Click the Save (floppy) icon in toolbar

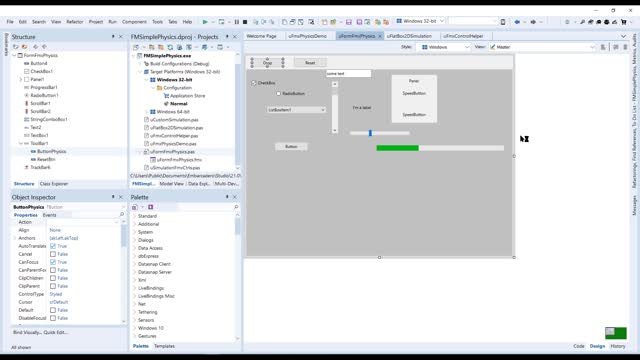click(x=349, y=22)
